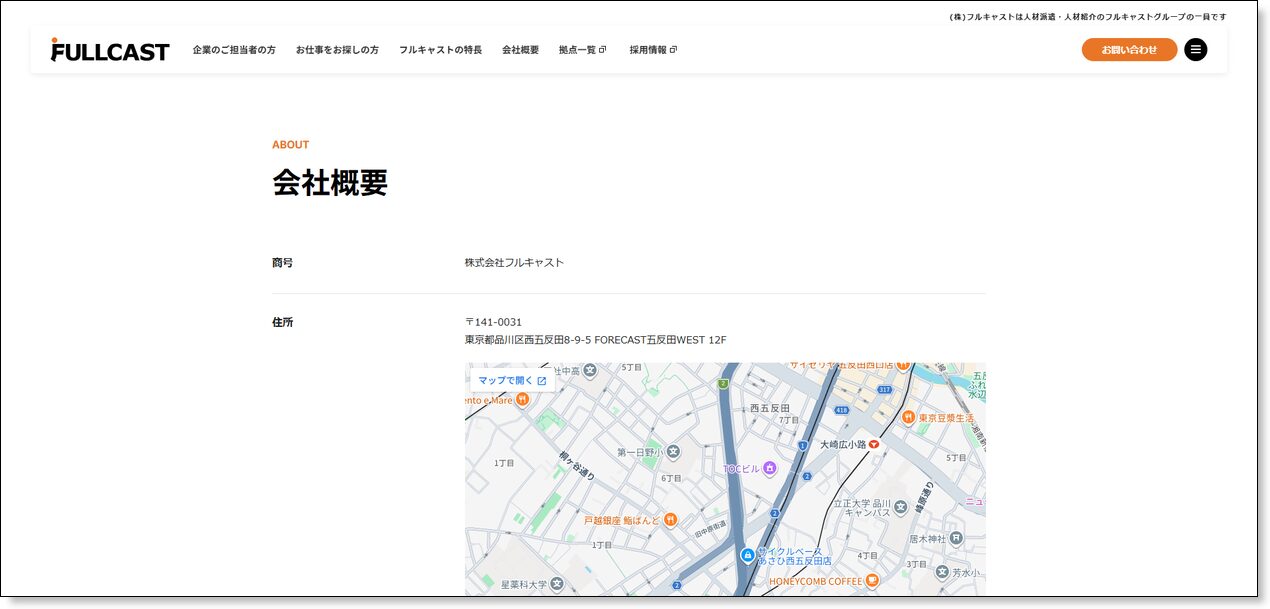Open 拠点一覧 nav link

tap(582, 50)
